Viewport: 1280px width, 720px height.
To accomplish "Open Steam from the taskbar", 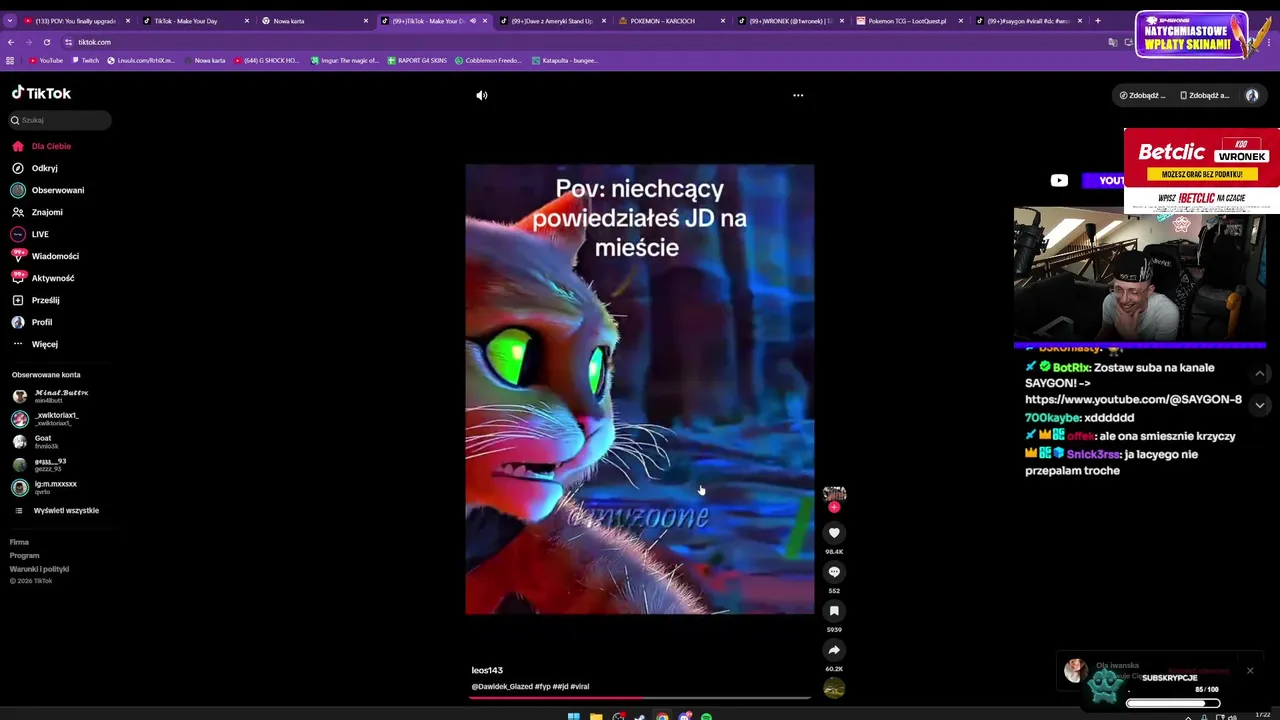I will (640, 716).
